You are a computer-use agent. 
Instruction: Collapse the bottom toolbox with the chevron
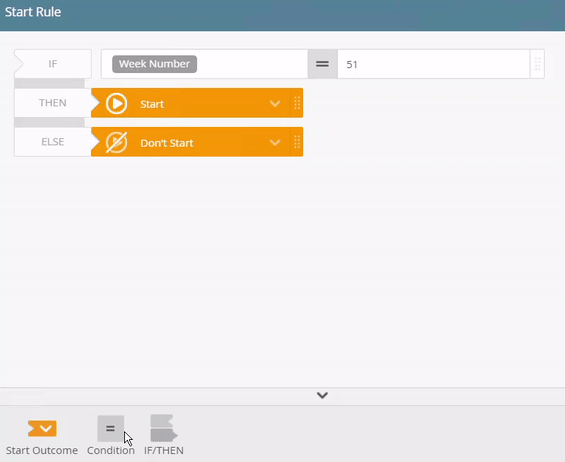322,395
